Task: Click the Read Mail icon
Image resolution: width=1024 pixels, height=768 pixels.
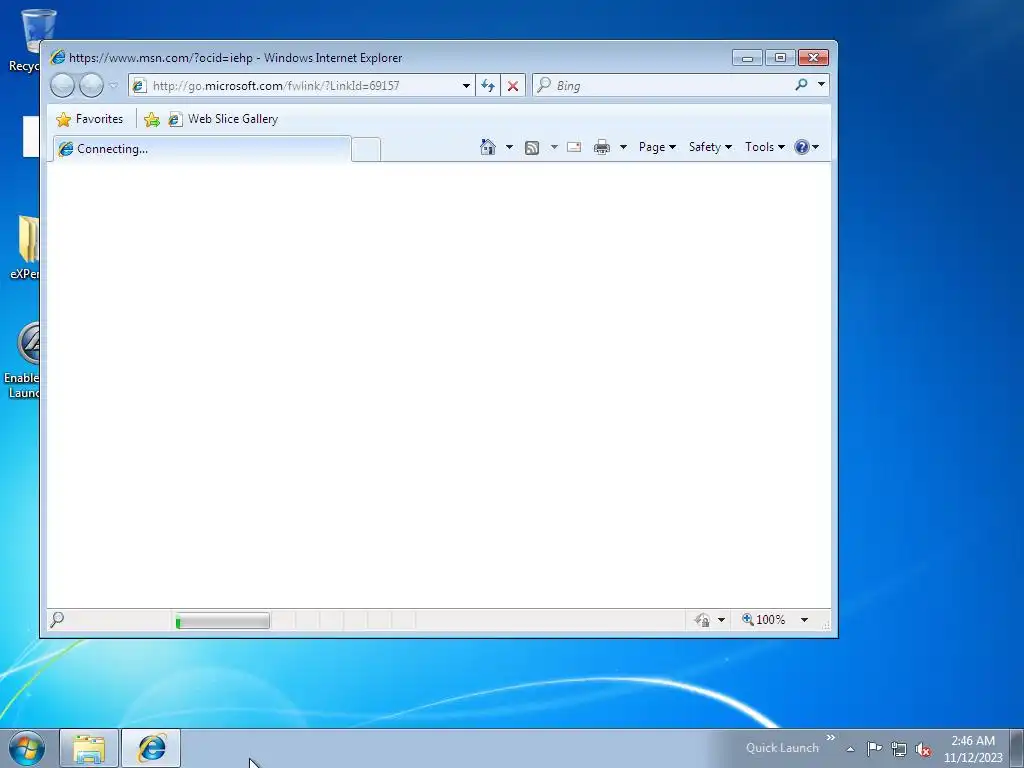Action: pos(574,147)
